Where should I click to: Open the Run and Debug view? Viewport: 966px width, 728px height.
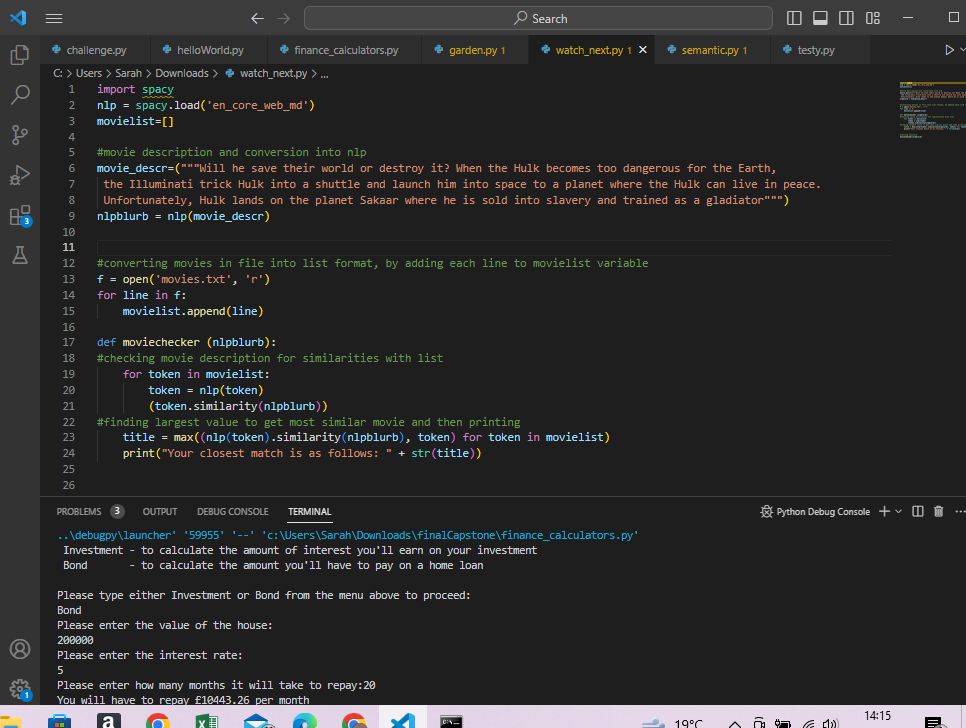pos(20,175)
